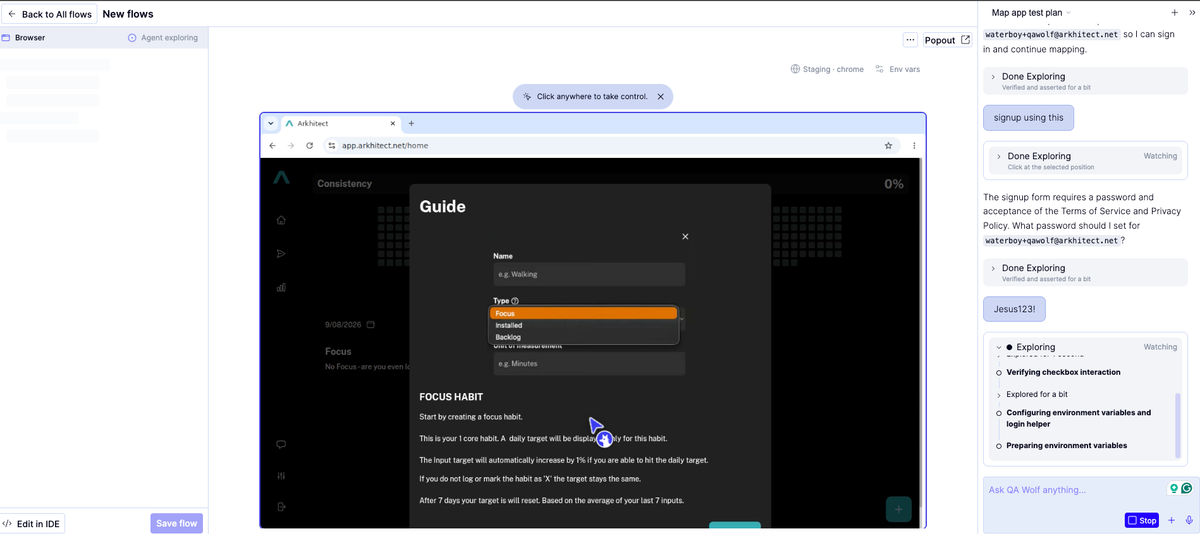Click the Grammarly icon in chat box

1187,489
